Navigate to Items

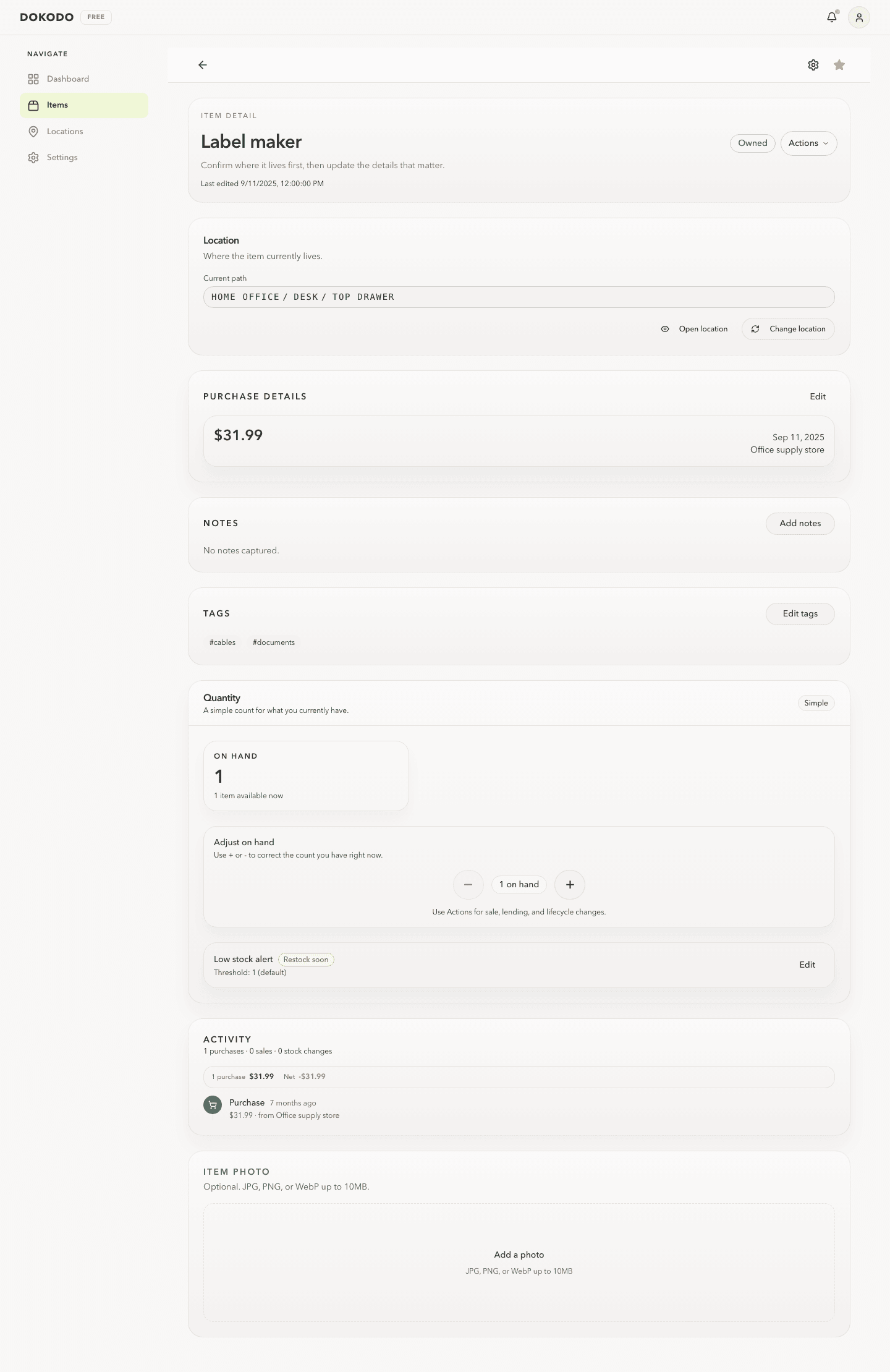pyautogui.click(x=84, y=105)
